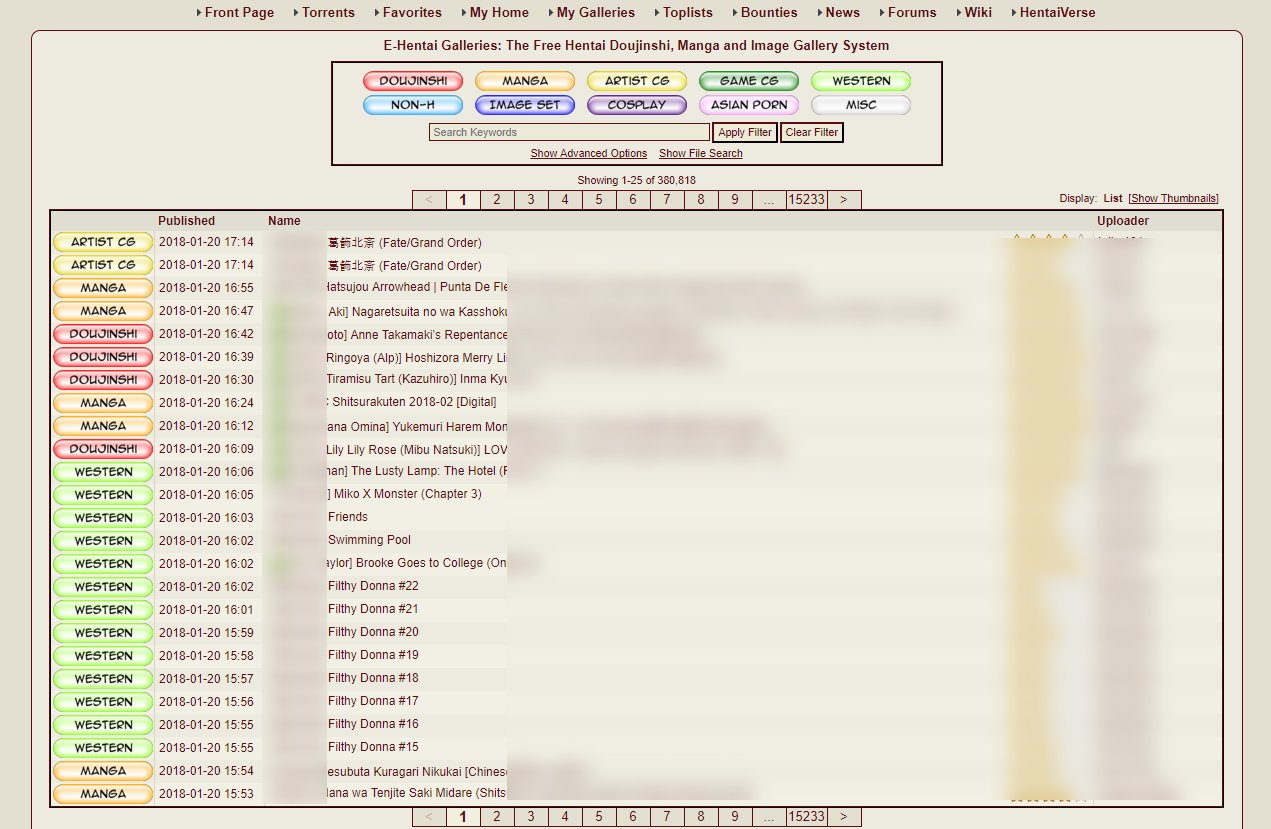
Task: Jump to last page 15233 in top pagination
Action: (806, 199)
